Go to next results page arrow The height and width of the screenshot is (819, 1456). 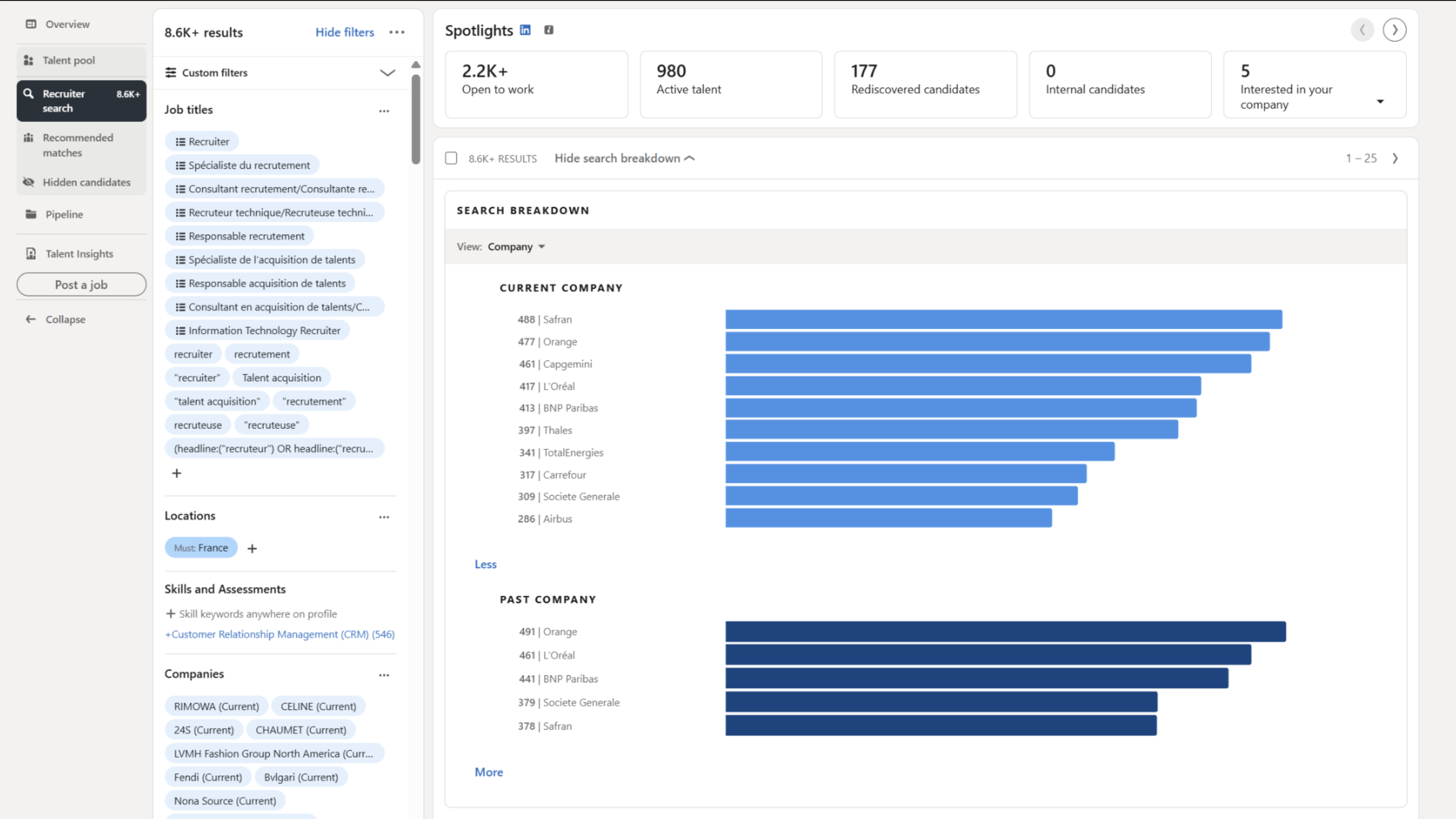click(x=1395, y=159)
